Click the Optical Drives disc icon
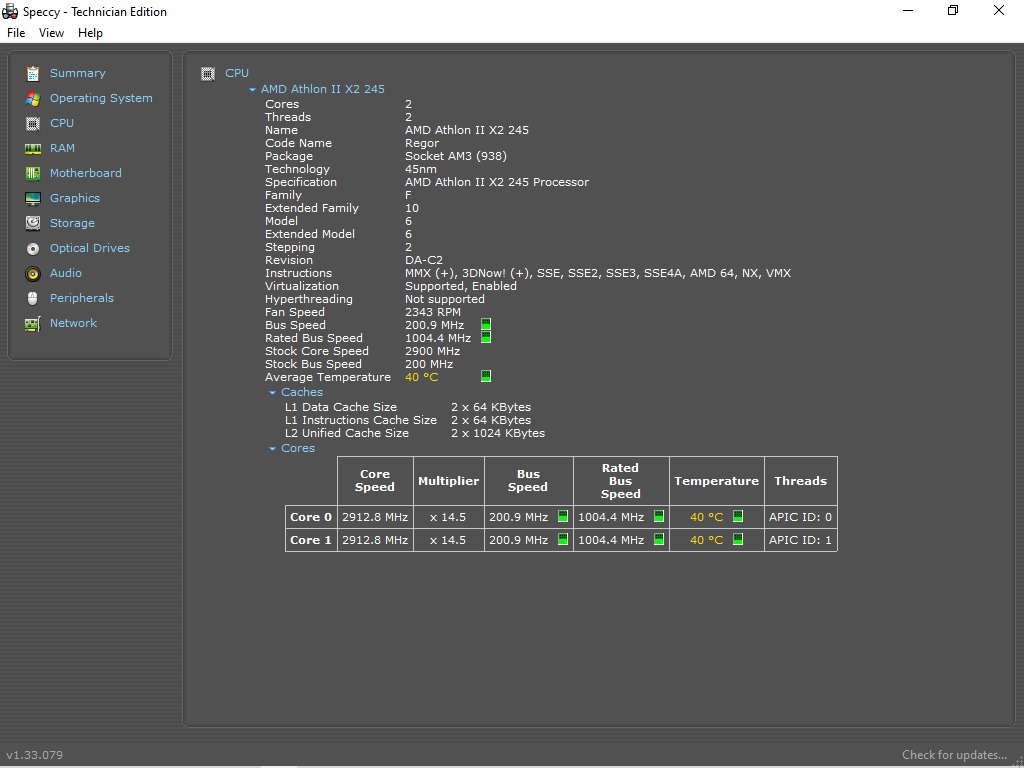 click(33, 248)
